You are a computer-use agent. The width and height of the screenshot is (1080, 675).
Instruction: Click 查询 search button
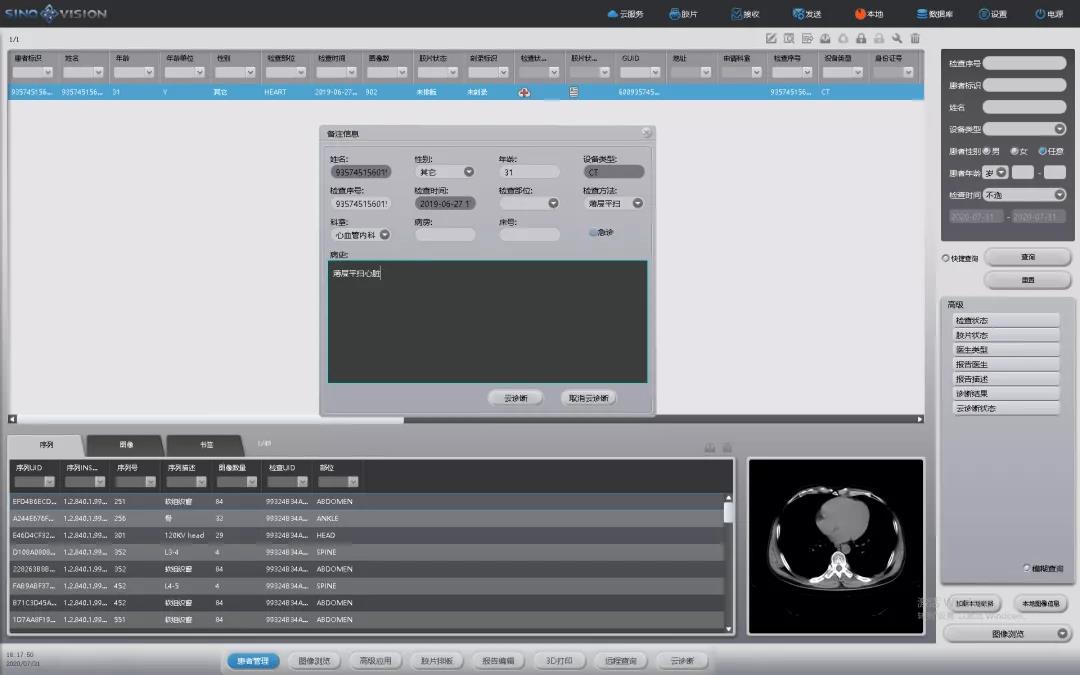1027,258
